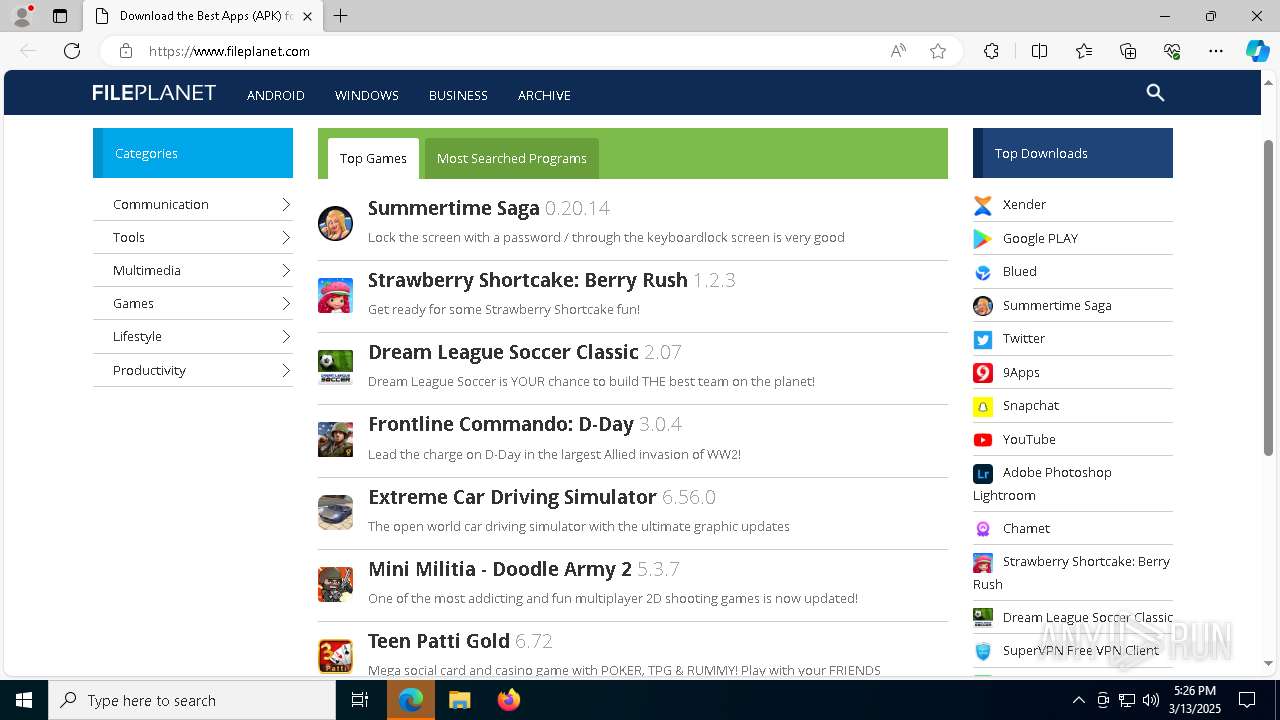Click the browser address bar URL
1280x720 pixels.
[x=229, y=51]
